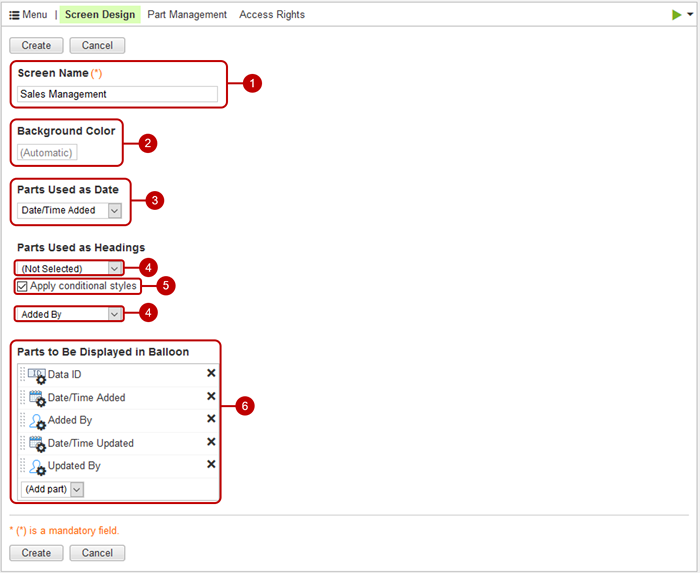Click the Date/Time Added calendar icon in balloon list
700x573 pixels.
(37, 398)
